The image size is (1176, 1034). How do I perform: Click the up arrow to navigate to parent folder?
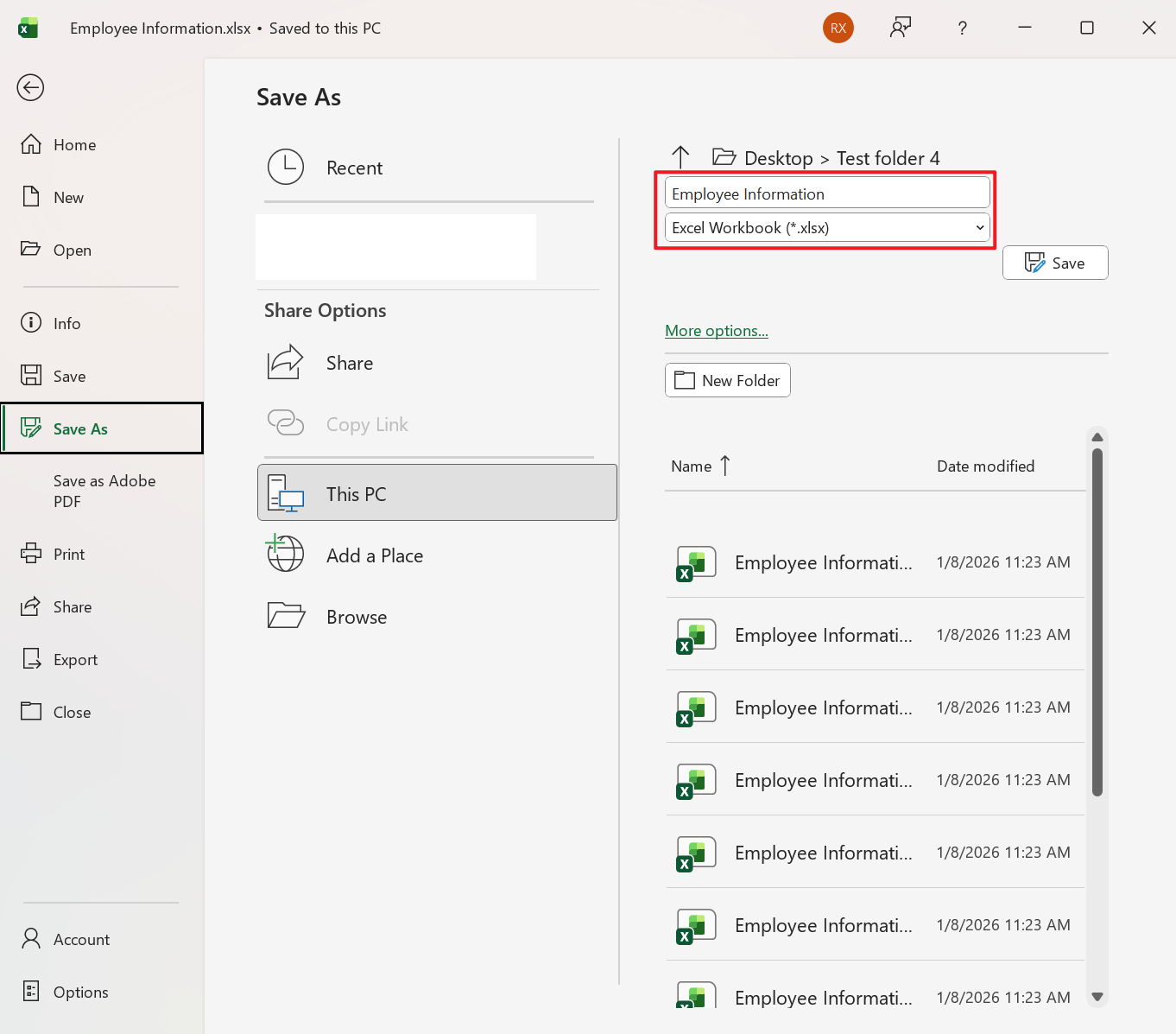pos(681,157)
